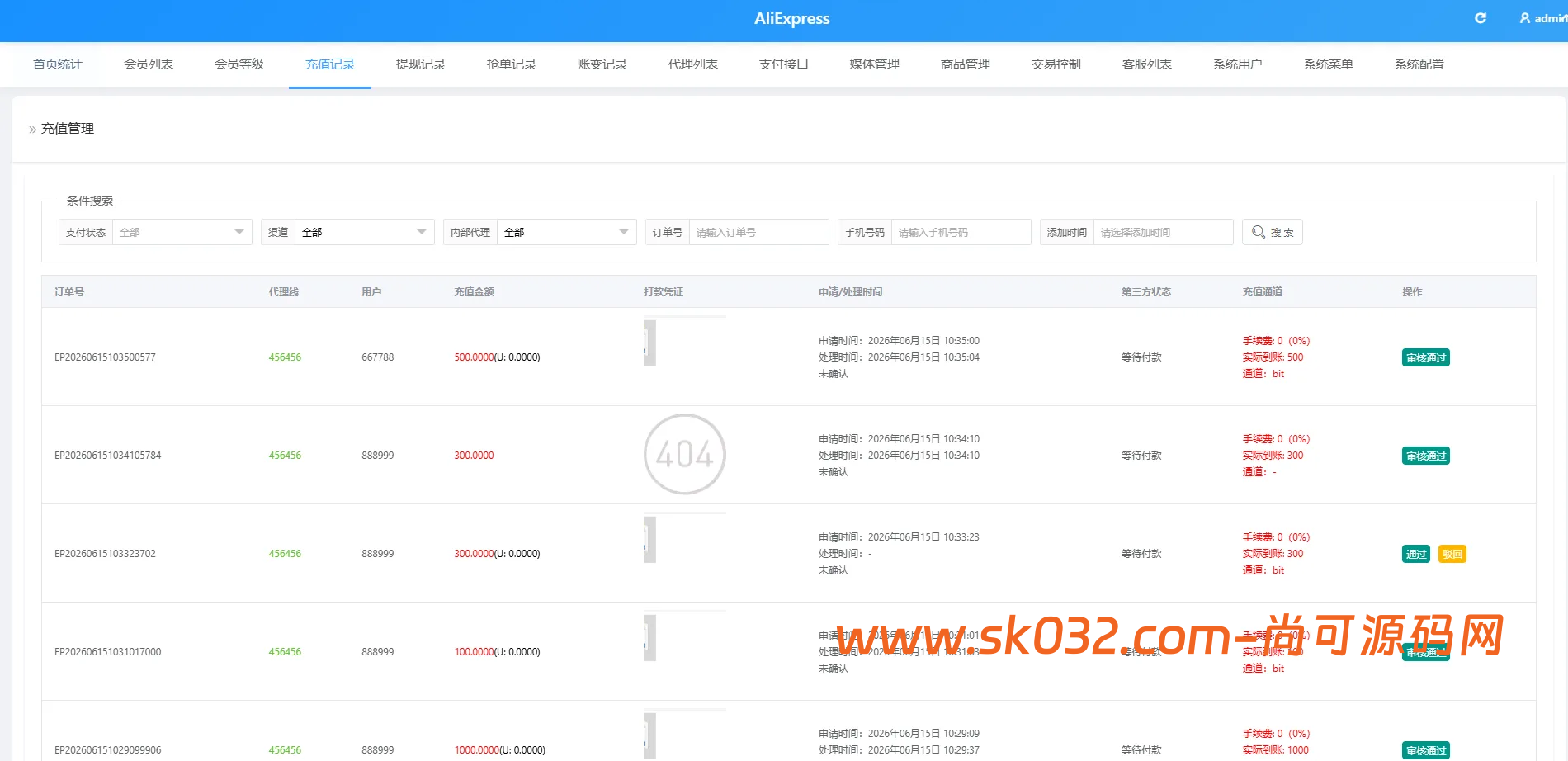The image size is (1568, 761).
Task: Click 充值金额 column header
Action: pyautogui.click(x=474, y=292)
